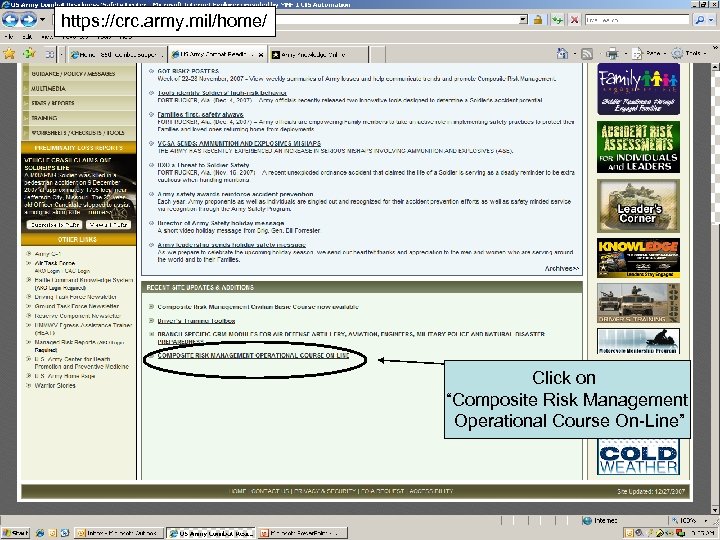Click the scroll-up arrow on page scrollbar
Screen dimensions: 720x540
pos(715,67)
